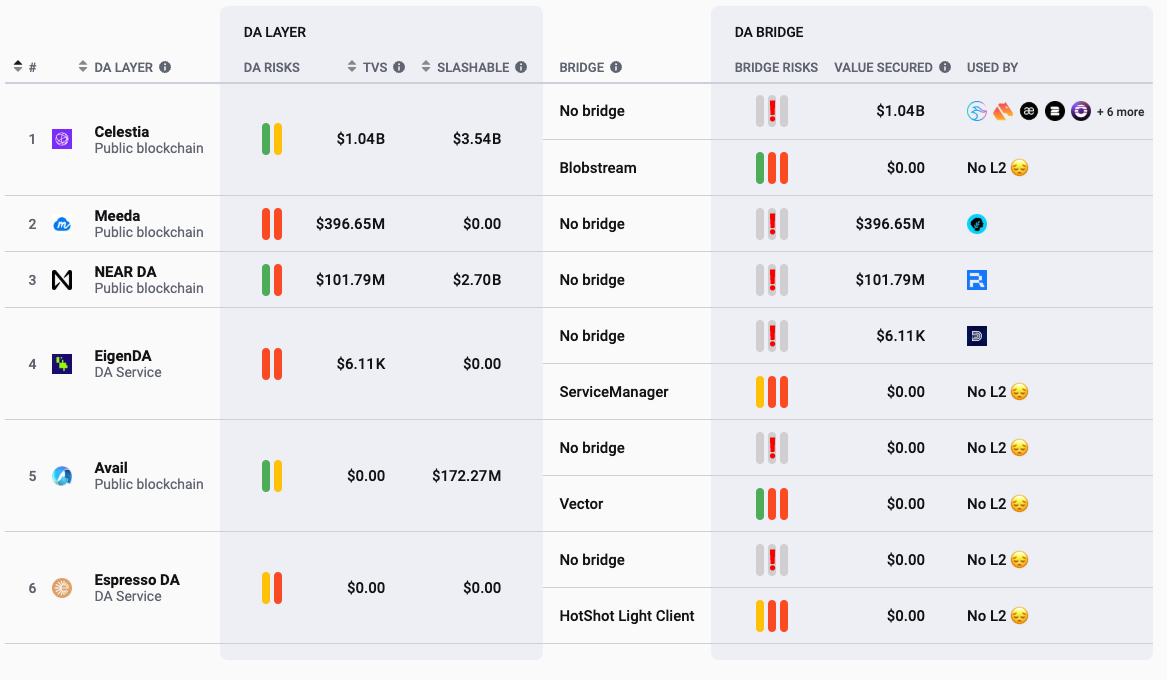
Task: Click Meeda's Used By project icon
Action: 976,223
